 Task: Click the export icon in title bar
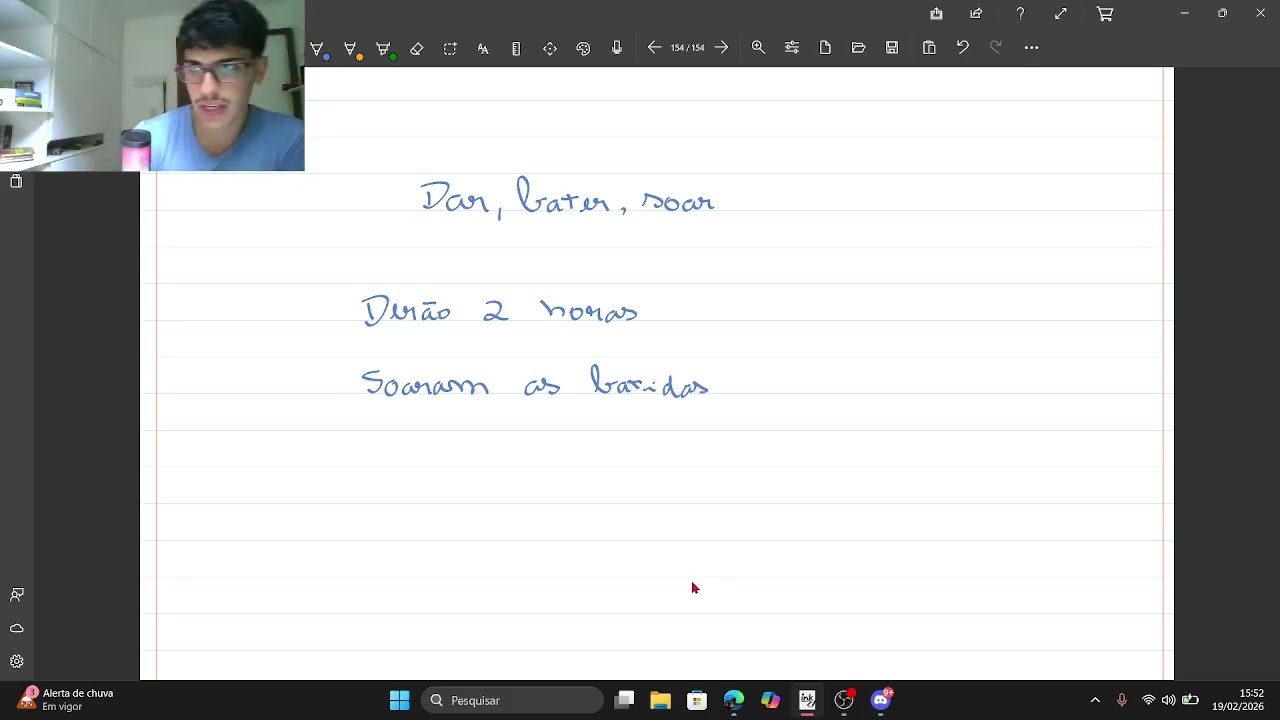tap(936, 14)
